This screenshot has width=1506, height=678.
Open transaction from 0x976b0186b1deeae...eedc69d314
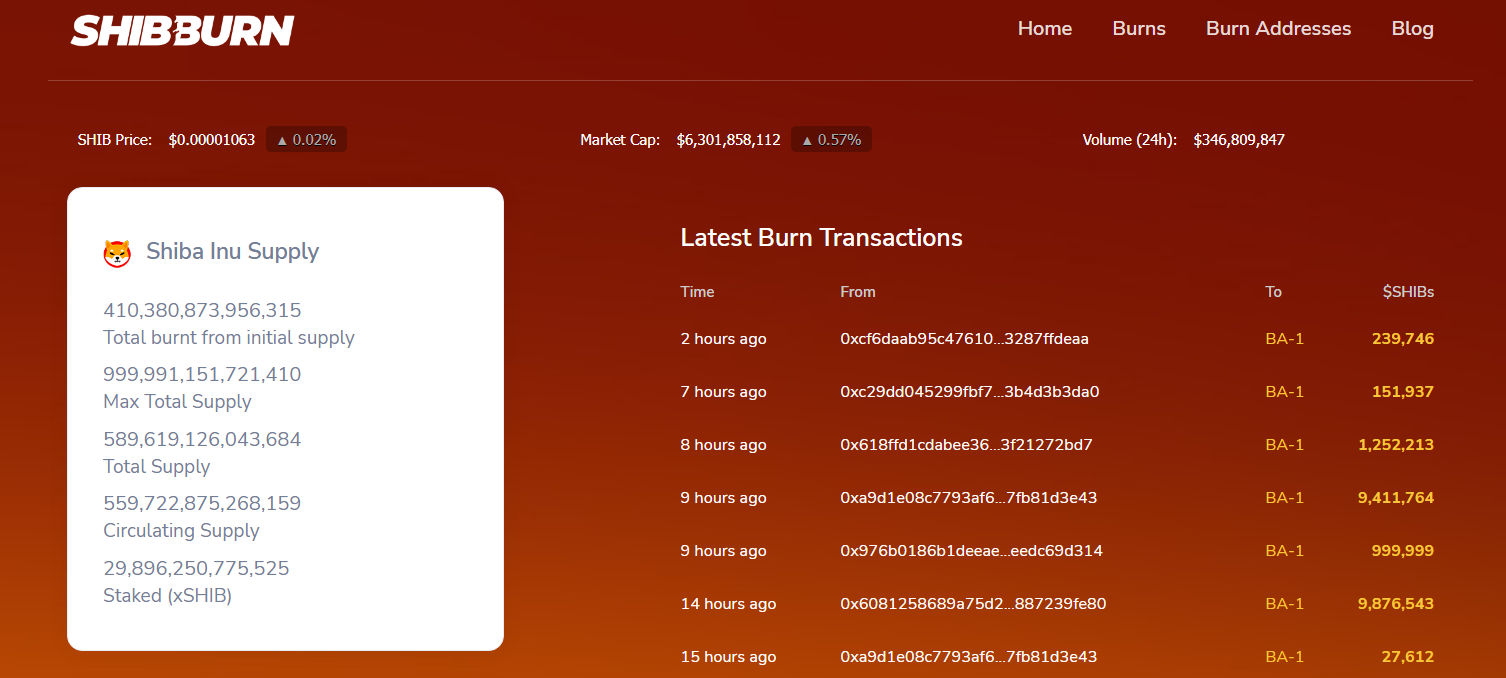coord(971,551)
